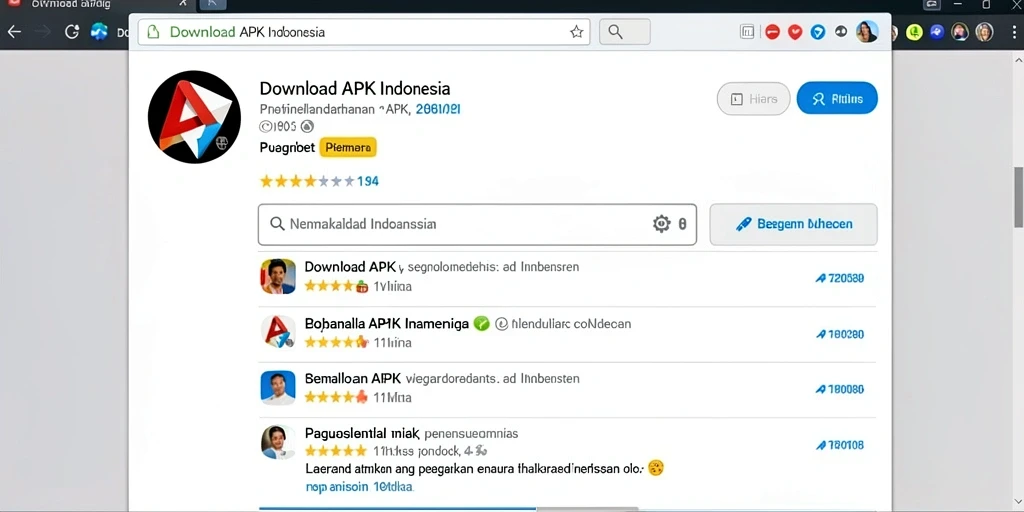This screenshot has height=512, width=1024.
Task: Click the yellow 'Piemera' badge
Action: pyautogui.click(x=348, y=148)
